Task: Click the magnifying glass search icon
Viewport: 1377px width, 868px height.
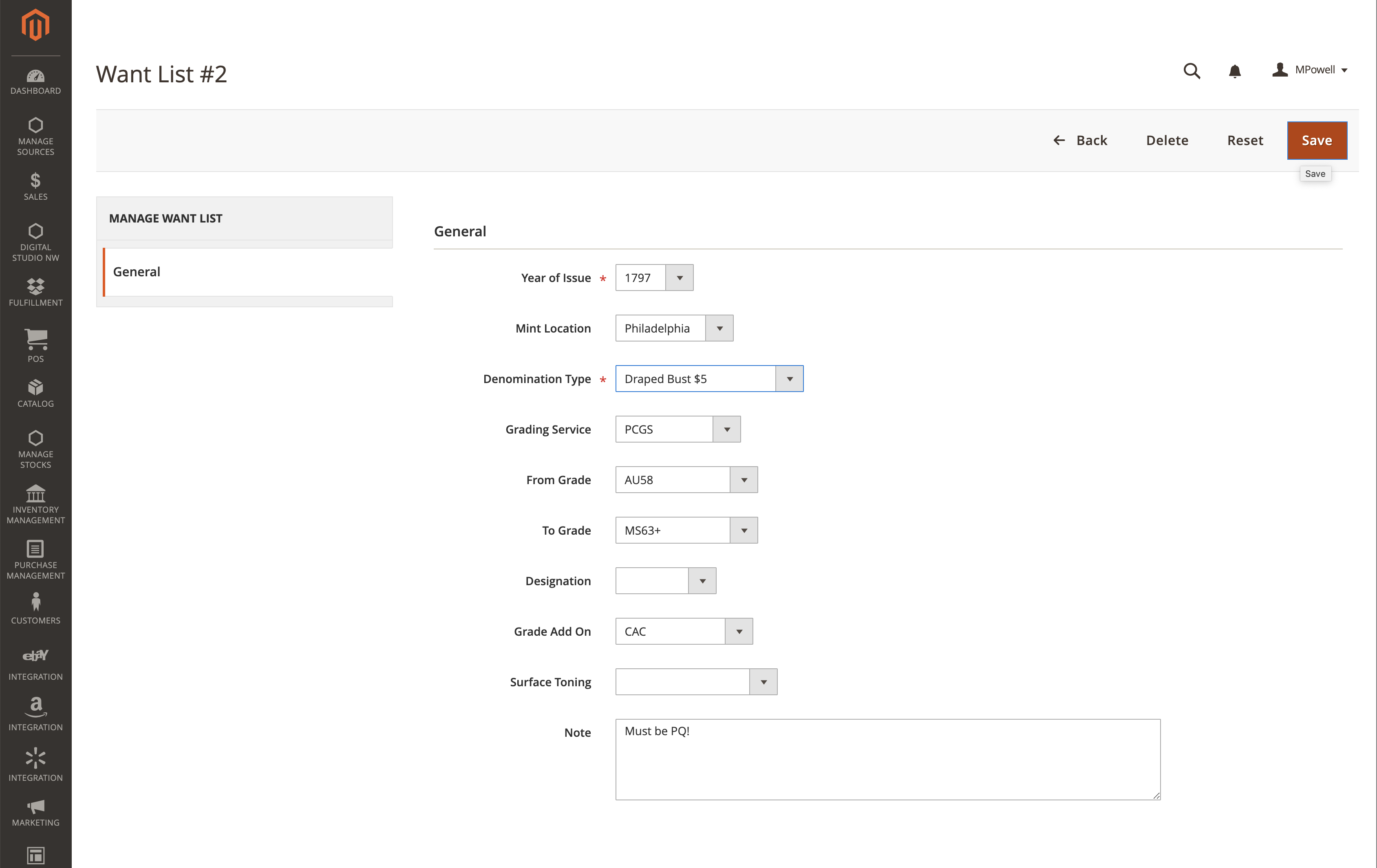Action: pyautogui.click(x=1191, y=71)
